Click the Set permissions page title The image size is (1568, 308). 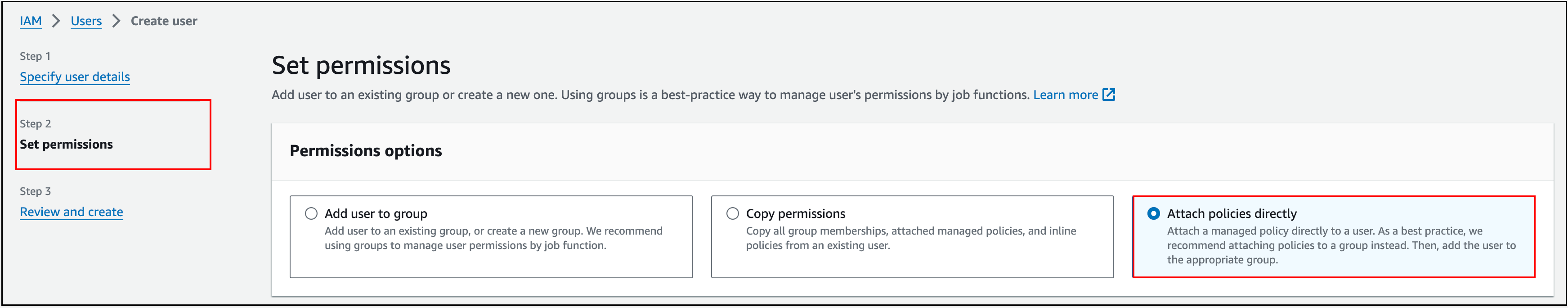point(361,65)
